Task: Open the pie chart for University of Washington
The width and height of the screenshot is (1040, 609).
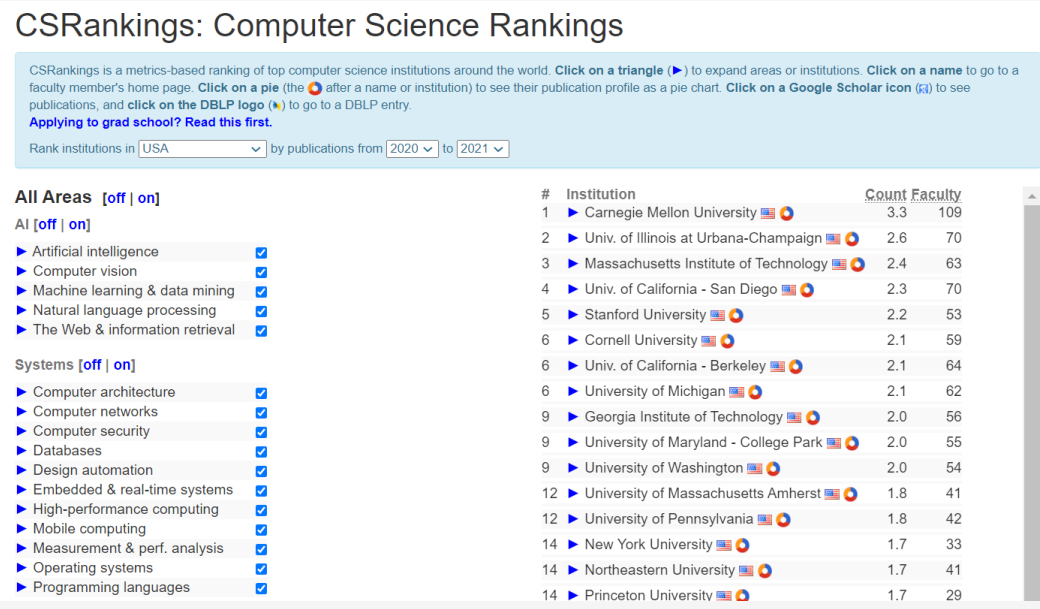Action: tap(773, 468)
